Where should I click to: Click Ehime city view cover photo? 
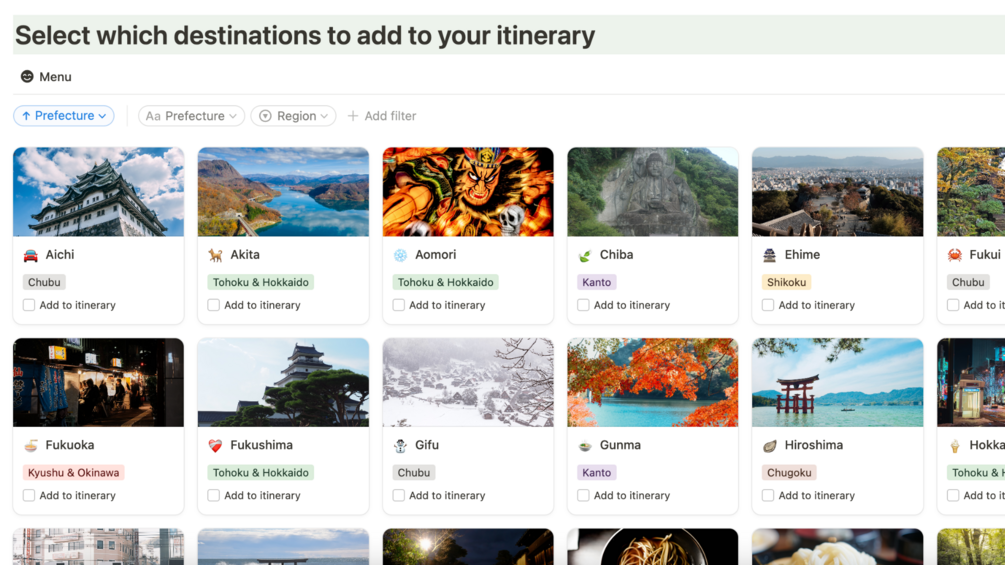pyautogui.click(x=838, y=192)
